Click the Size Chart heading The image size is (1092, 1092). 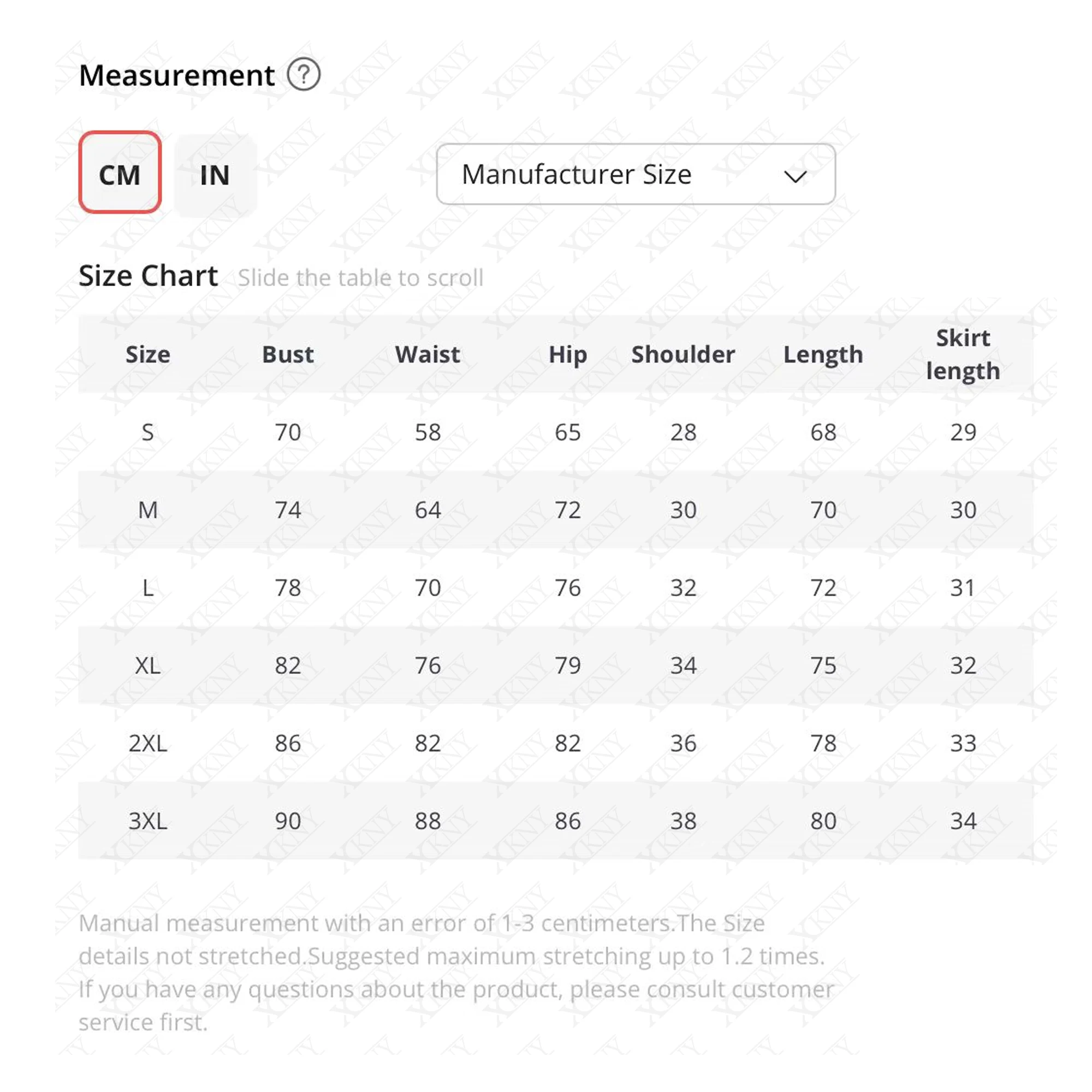pos(148,276)
